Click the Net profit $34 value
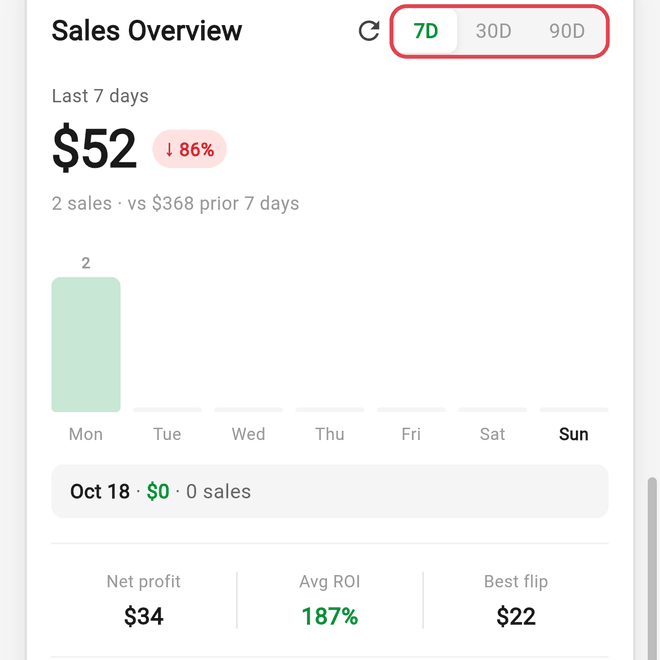 [144, 616]
